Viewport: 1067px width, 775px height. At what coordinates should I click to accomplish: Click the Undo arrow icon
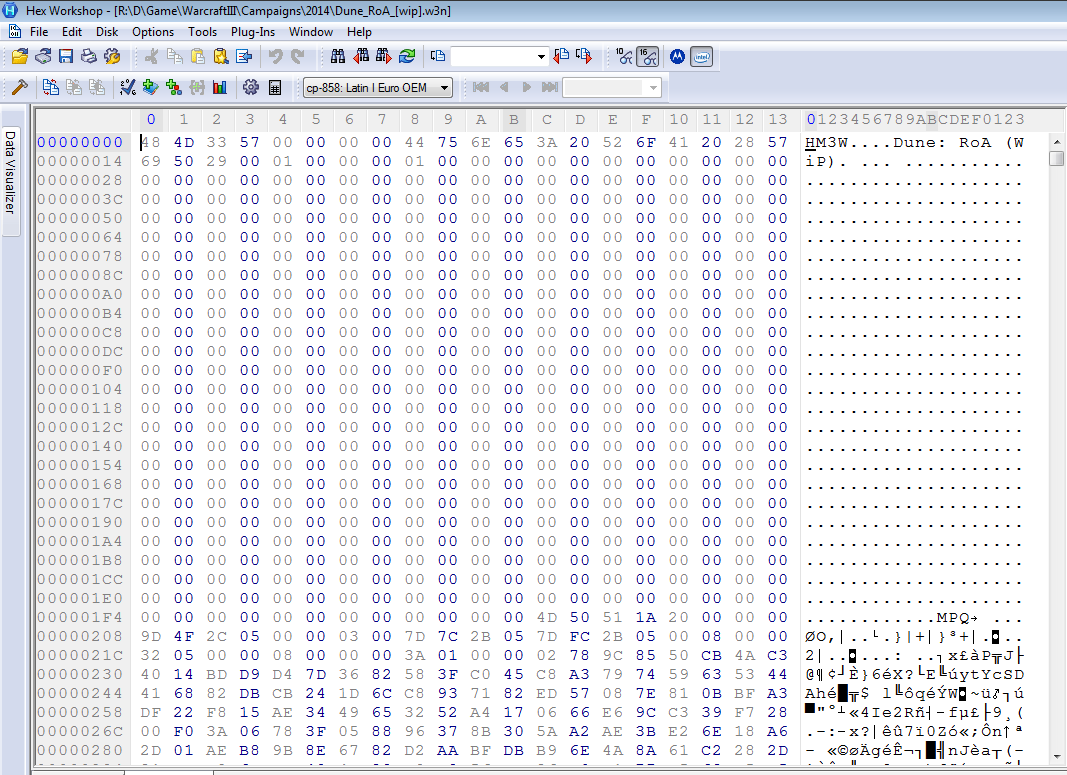click(275, 56)
